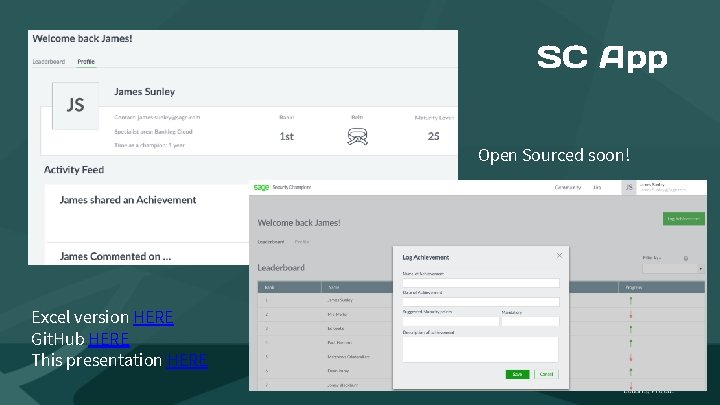The width and height of the screenshot is (720, 405).
Task: Open the Excel version HERE link
Action: pos(153,317)
